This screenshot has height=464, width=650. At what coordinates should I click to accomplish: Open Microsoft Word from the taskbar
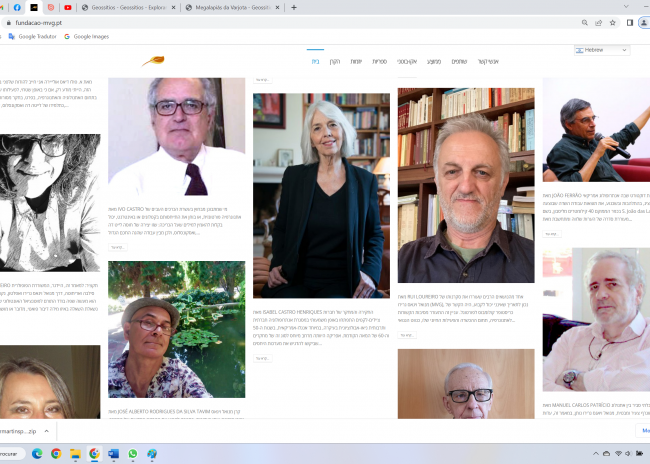tap(113, 454)
